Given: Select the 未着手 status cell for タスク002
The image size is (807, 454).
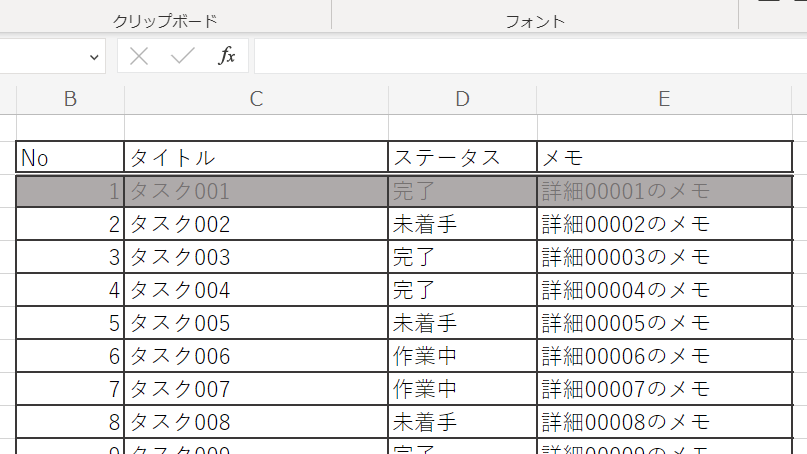Looking at the screenshot, I should pos(462,224).
